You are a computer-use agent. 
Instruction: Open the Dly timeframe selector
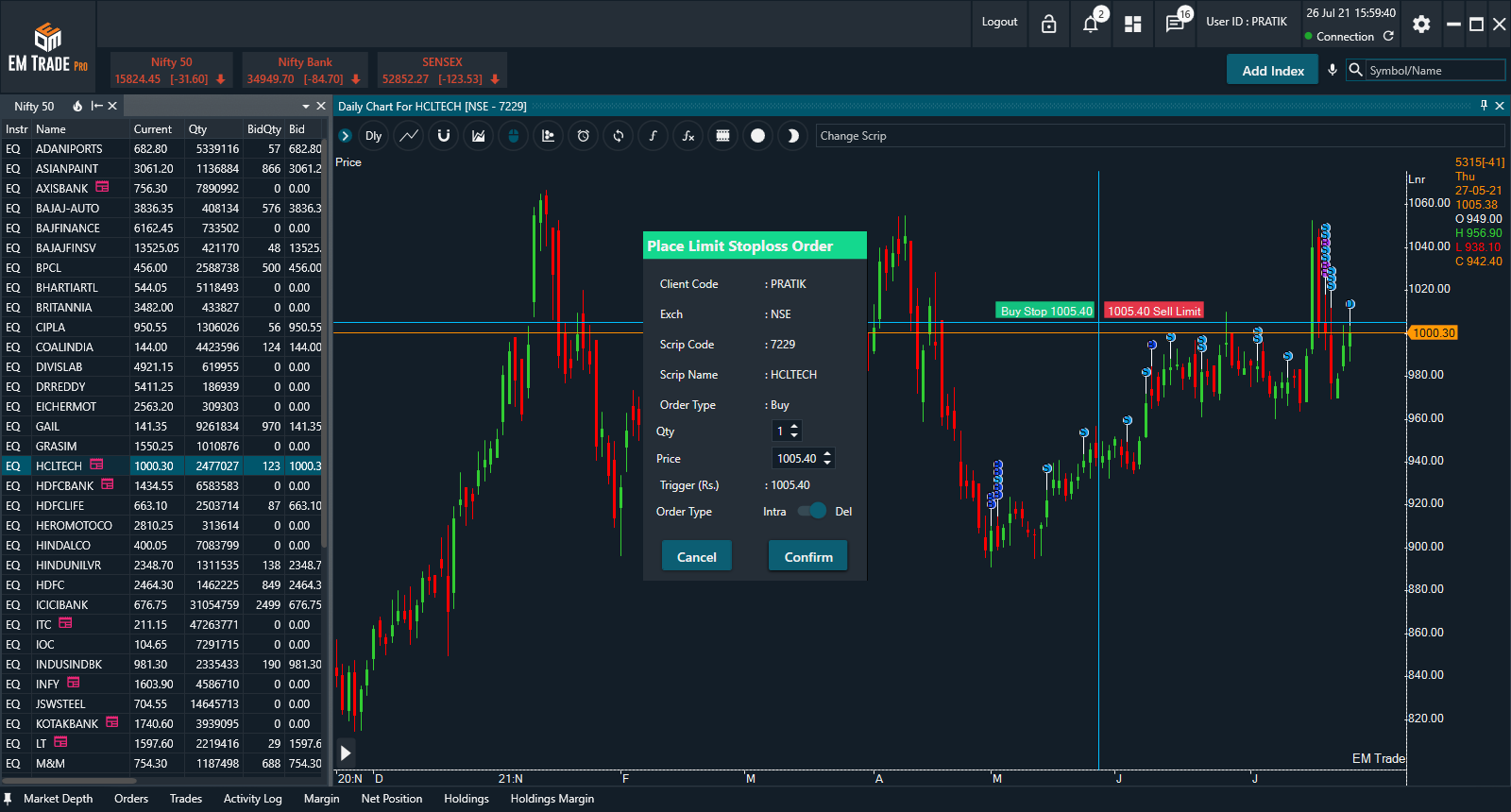(x=374, y=136)
